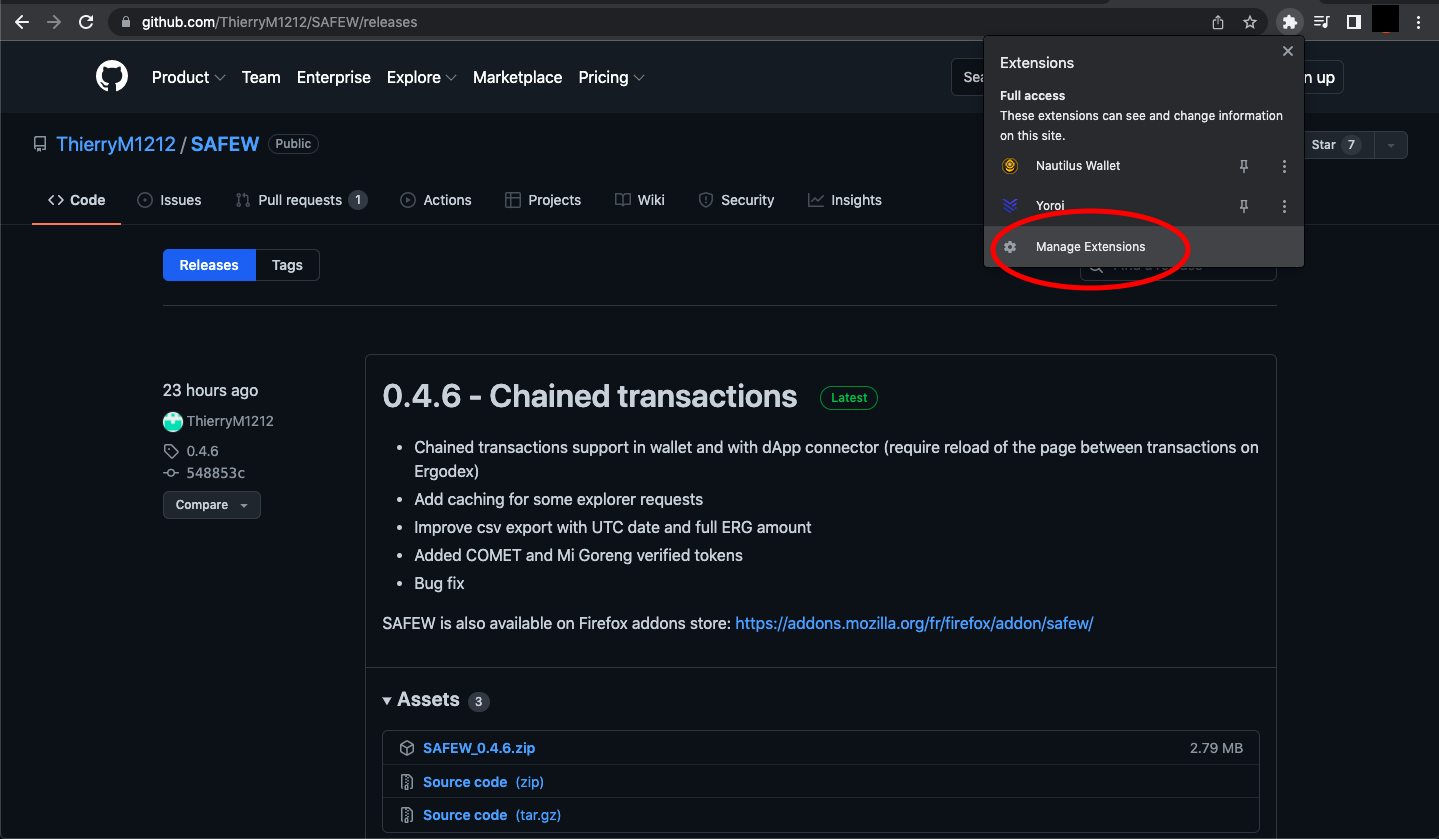The image size is (1439, 839).
Task: Select the Releases button
Action: click(209, 265)
